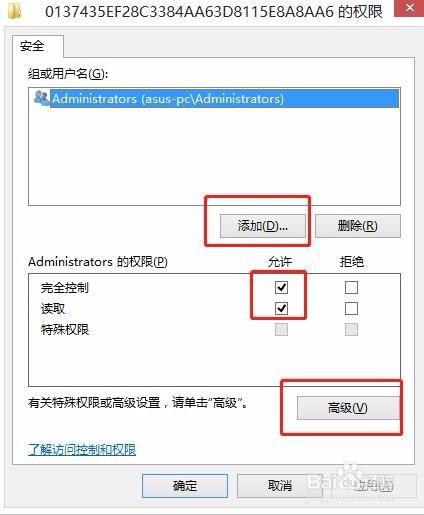Screen dimensions: 424x515
Task: Check 拒绝 for 读取
Action: pyautogui.click(x=351, y=308)
